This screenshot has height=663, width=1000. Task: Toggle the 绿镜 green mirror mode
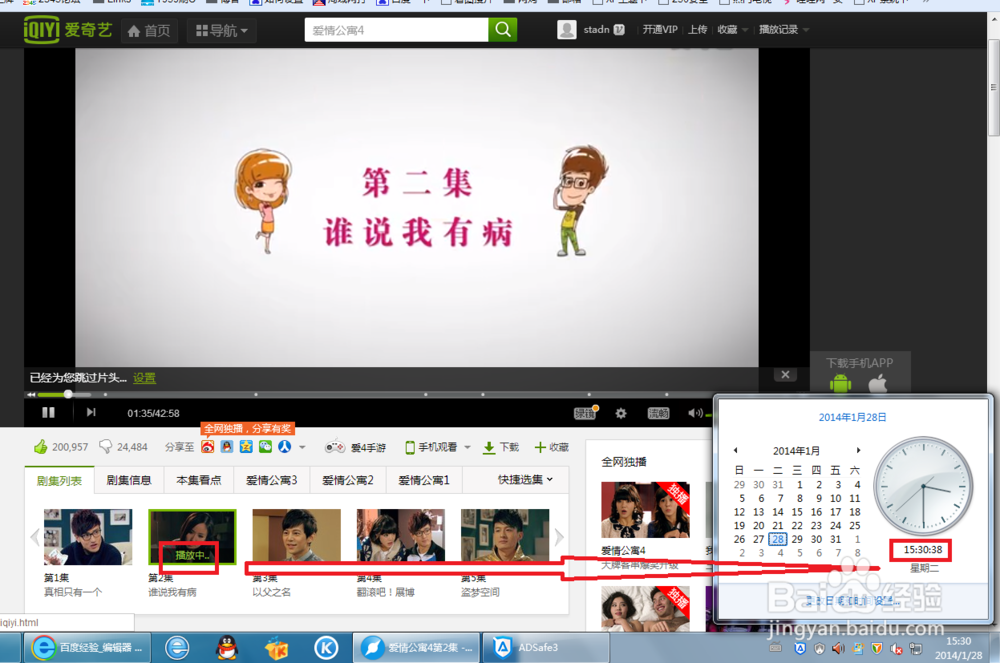click(585, 413)
